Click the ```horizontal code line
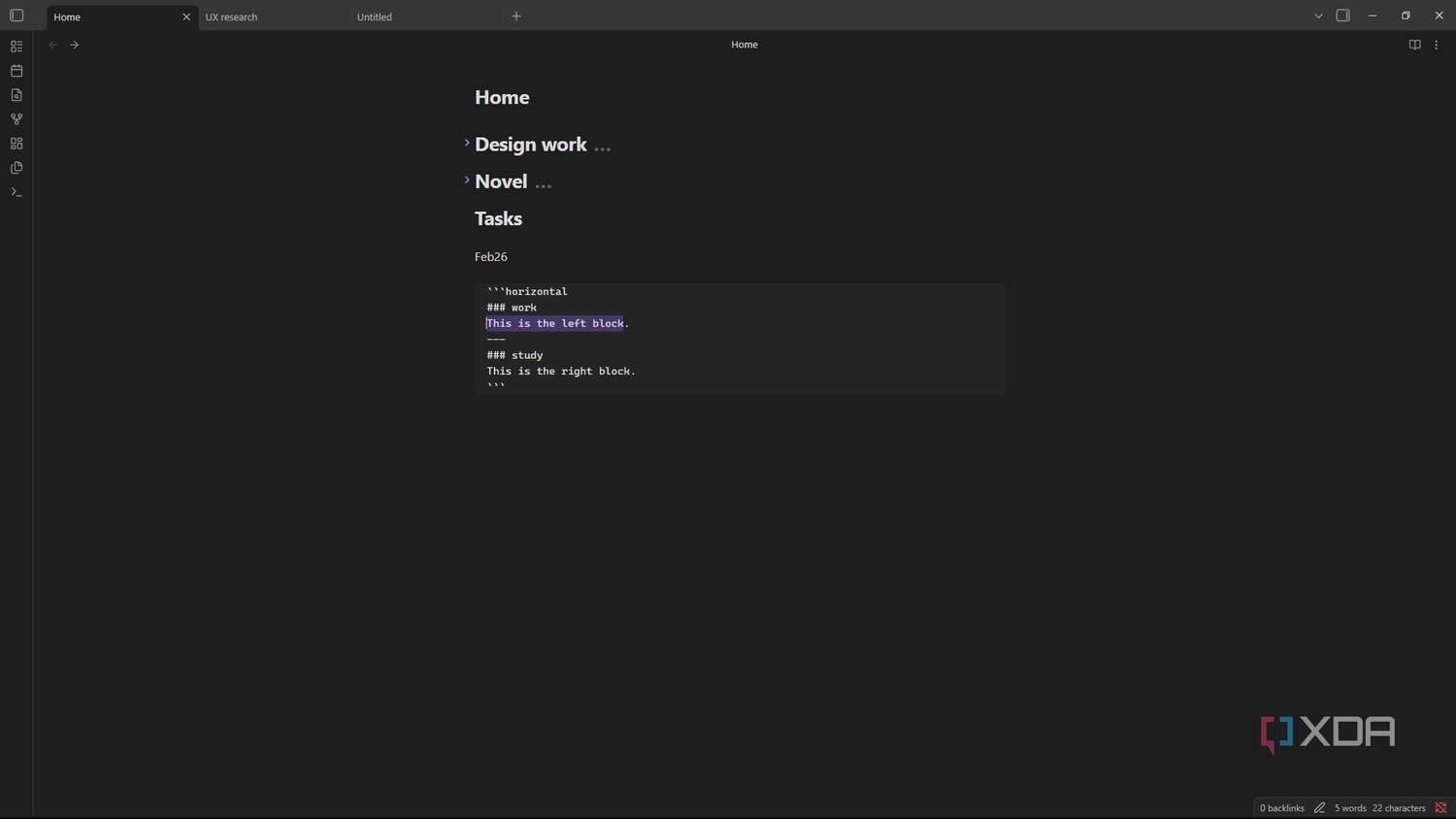This screenshot has width=1456, height=819. pyautogui.click(x=527, y=291)
